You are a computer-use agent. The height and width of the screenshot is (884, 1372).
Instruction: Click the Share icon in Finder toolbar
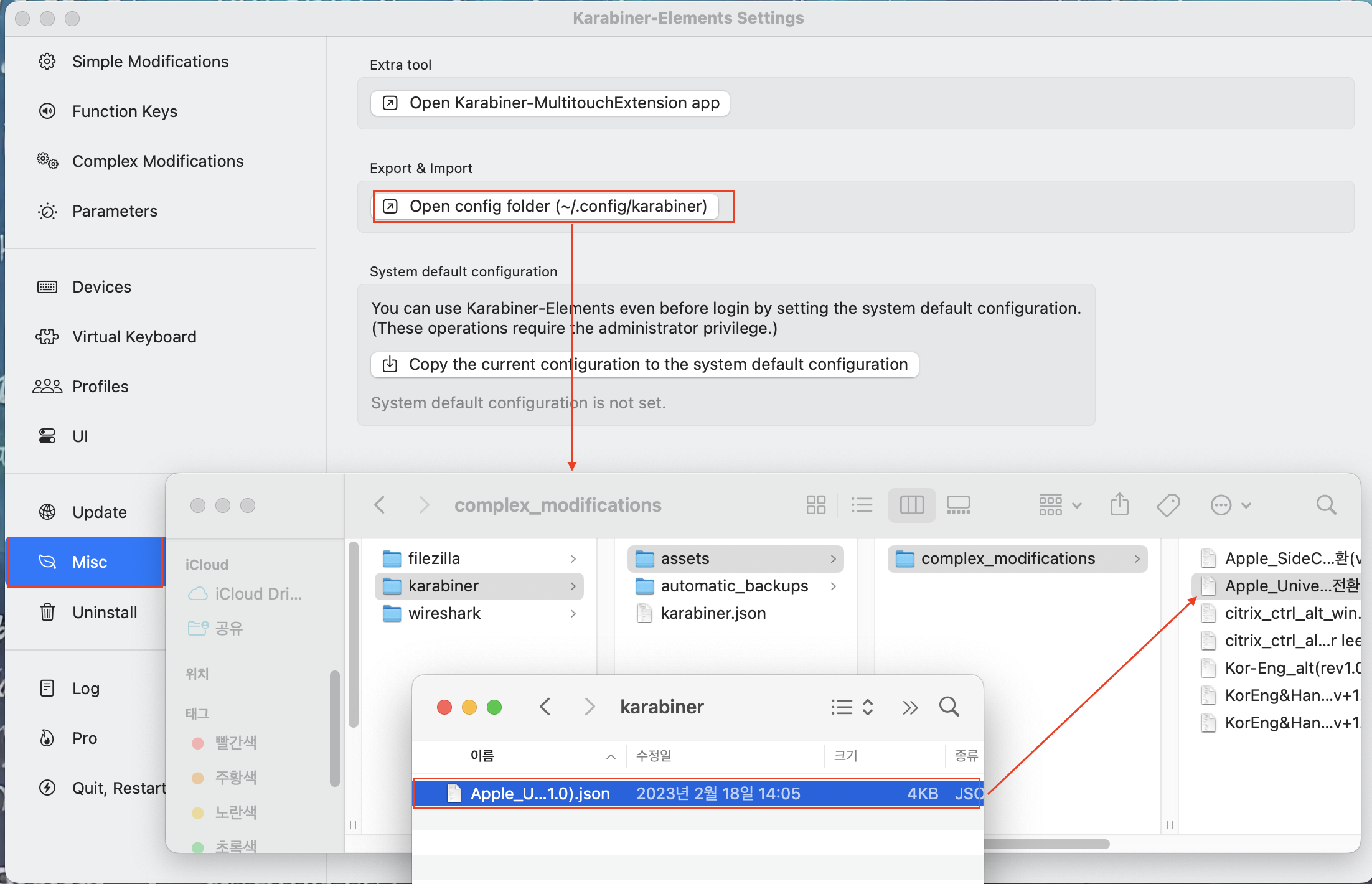[x=1119, y=505]
